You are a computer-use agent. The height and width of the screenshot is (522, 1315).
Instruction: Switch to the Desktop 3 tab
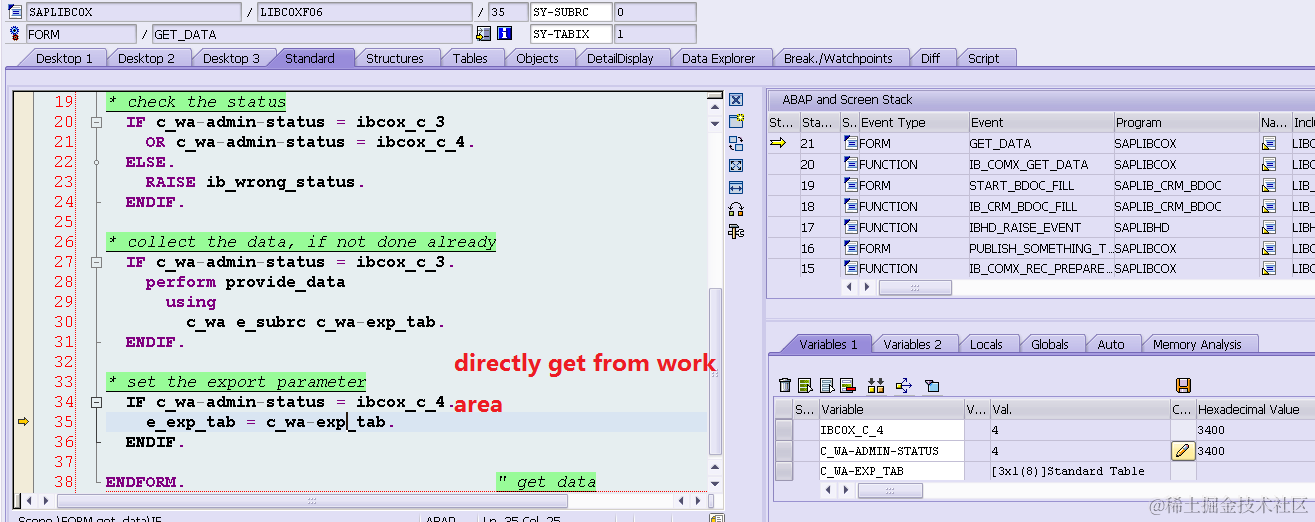231,58
